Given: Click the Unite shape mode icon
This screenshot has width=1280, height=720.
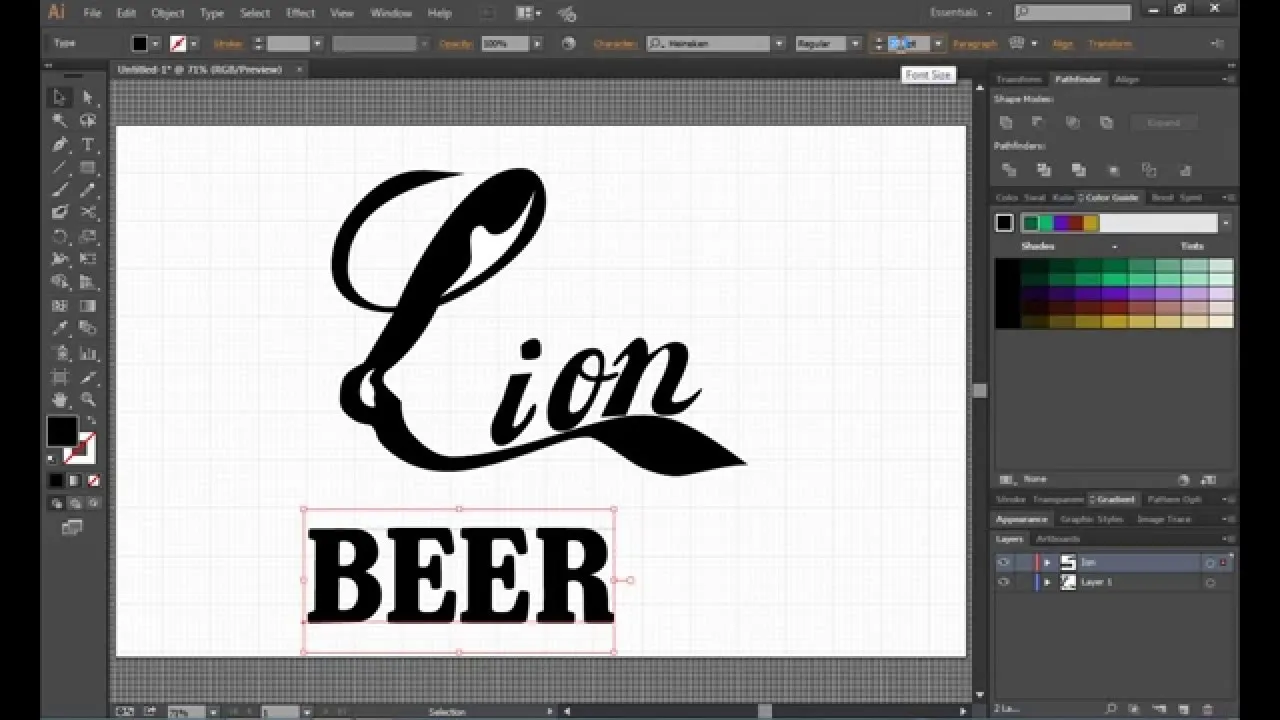Looking at the screenshot, I should point(1006,123).
